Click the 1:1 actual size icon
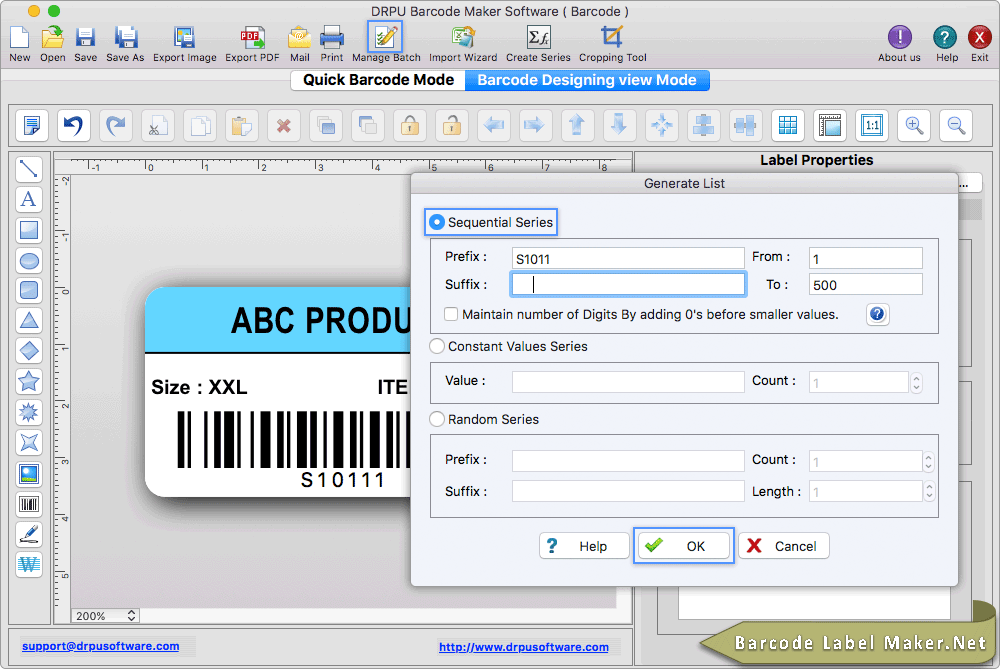The width and height of the screenshot is (1000, 669). click(x=872, y=125)
